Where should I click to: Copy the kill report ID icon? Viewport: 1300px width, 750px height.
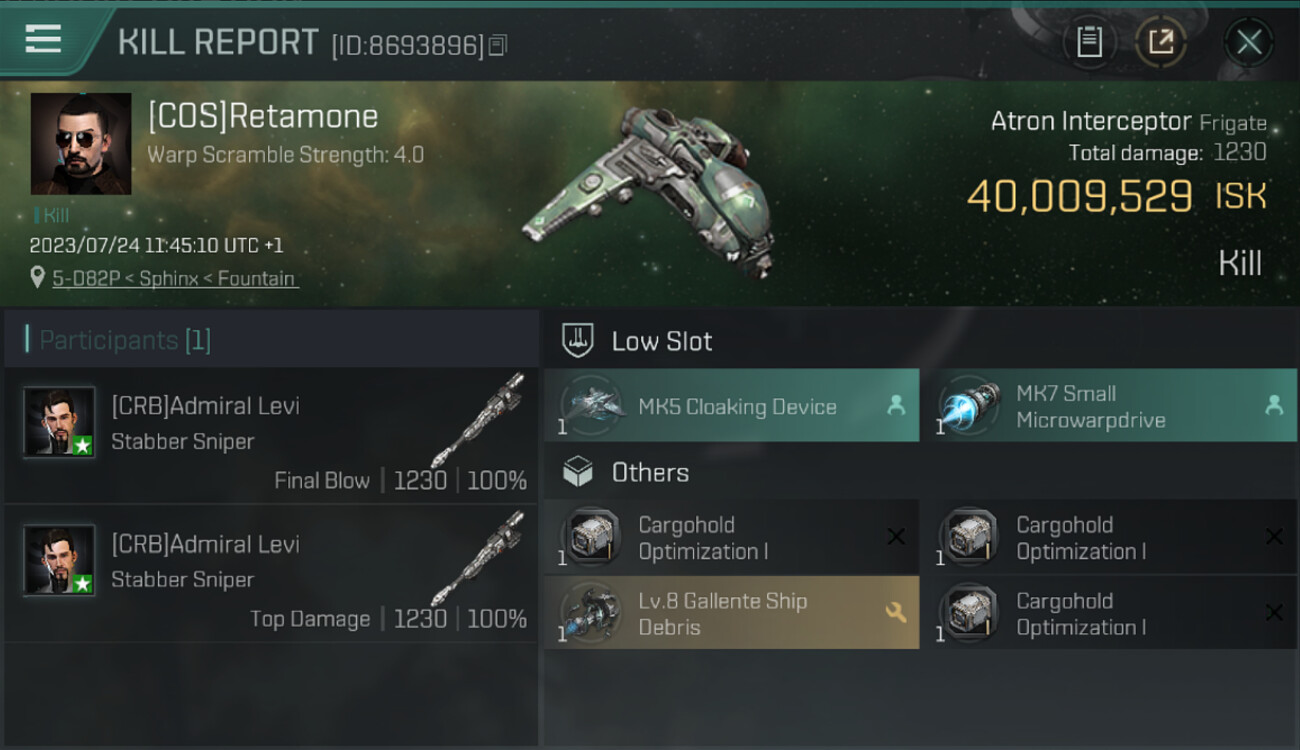click(498, 45)
